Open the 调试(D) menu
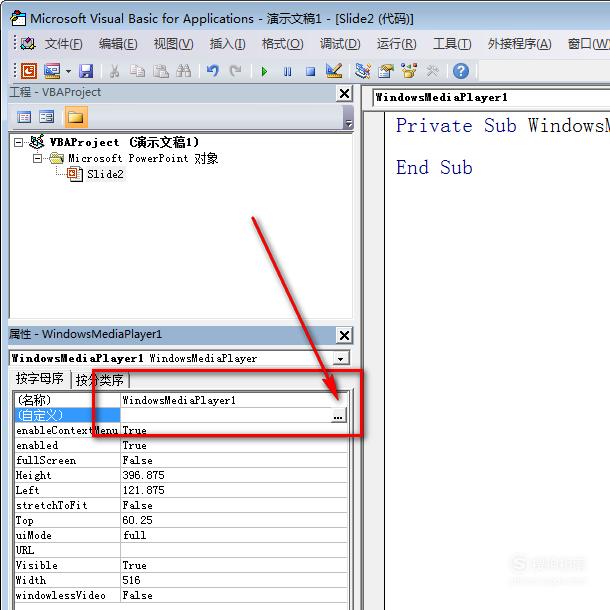 pos(340,44)
